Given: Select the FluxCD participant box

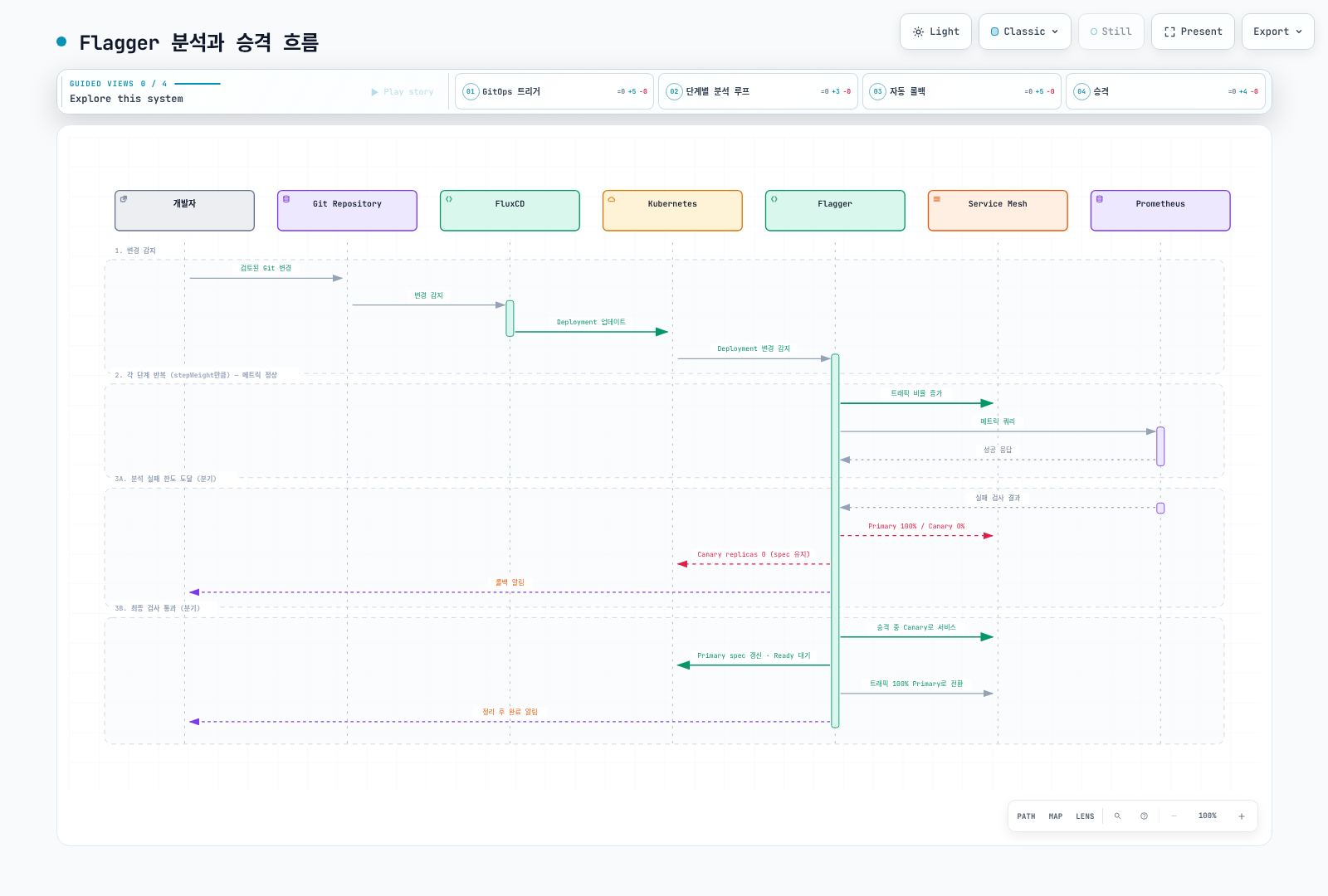Looking at the screenshot, I should [510, 211].
